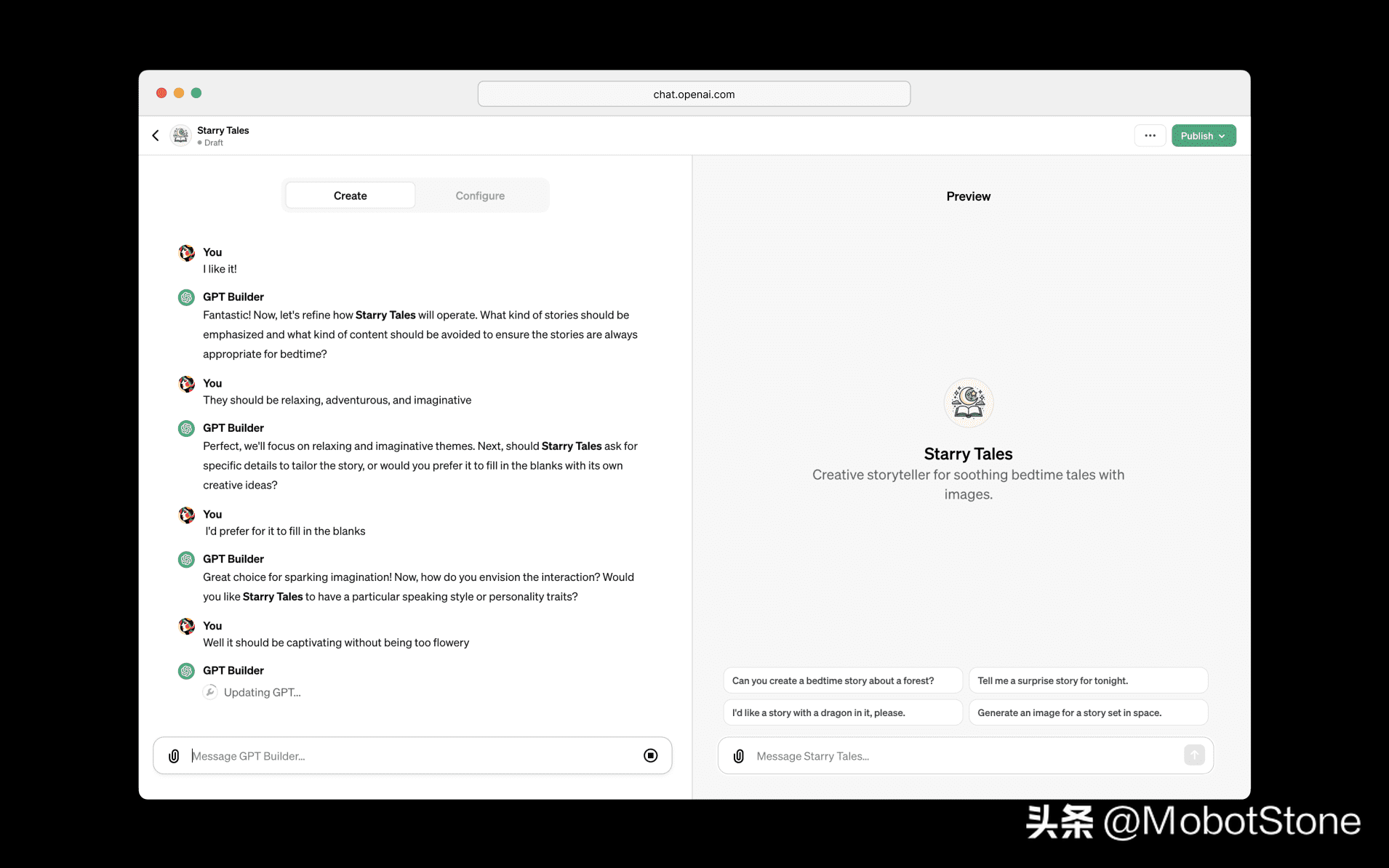Click the Starry Tales logo in Preview

click(968, 403)
